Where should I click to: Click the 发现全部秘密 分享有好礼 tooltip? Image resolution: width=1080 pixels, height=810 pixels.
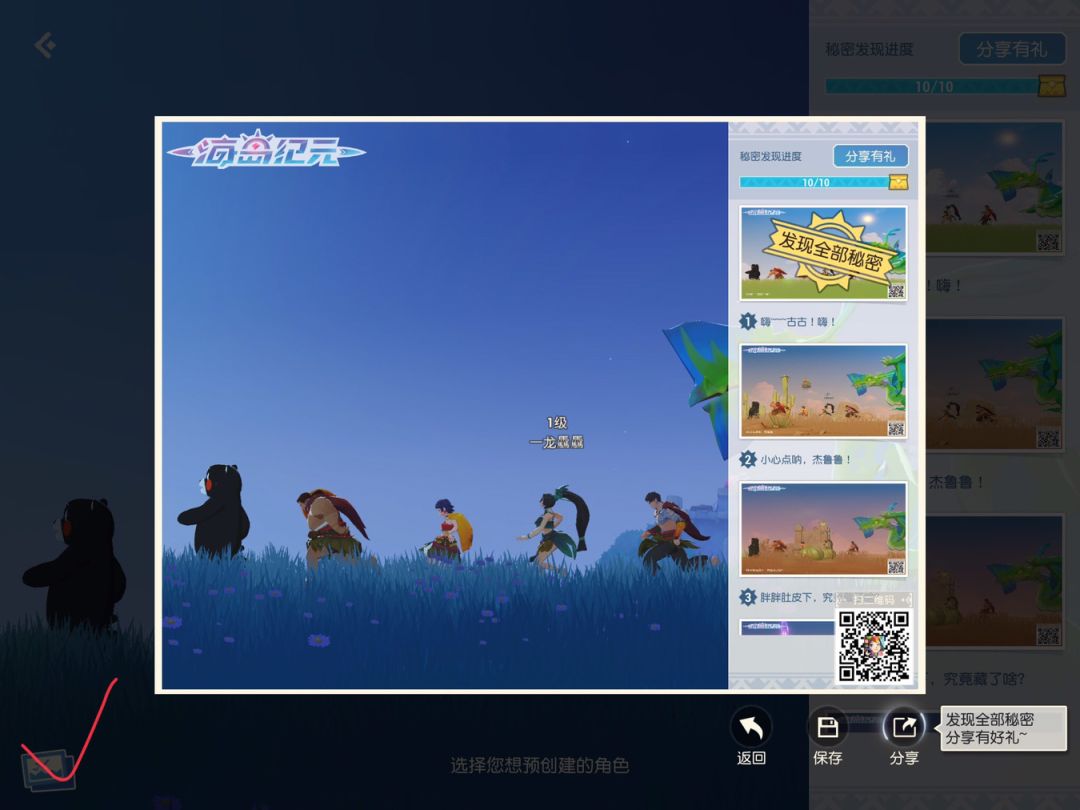[x=1002, y=728]
